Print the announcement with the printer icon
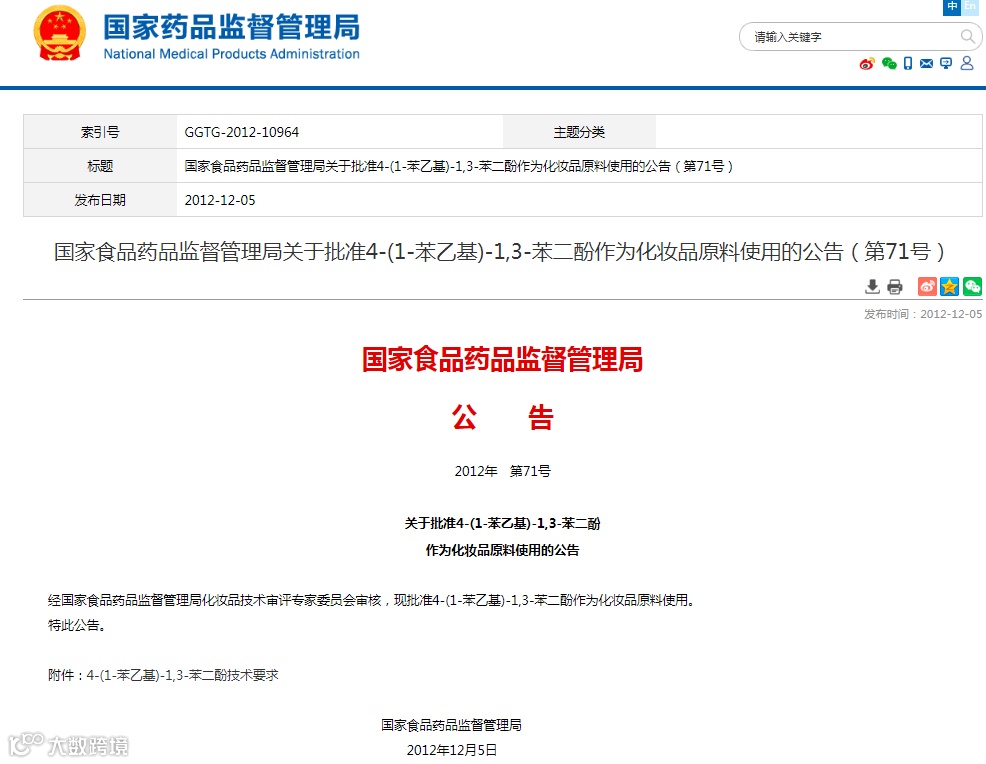This screenshot has height=764, width=986. click(x=895, y=287)
